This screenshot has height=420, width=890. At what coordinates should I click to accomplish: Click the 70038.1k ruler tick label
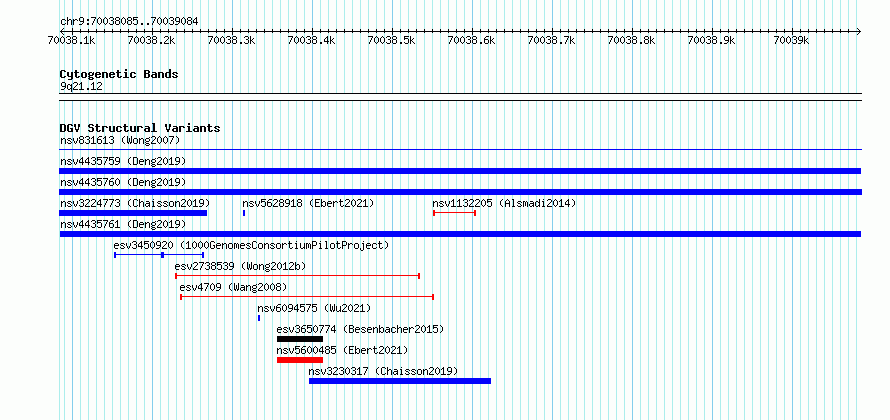tap(71, 40)
